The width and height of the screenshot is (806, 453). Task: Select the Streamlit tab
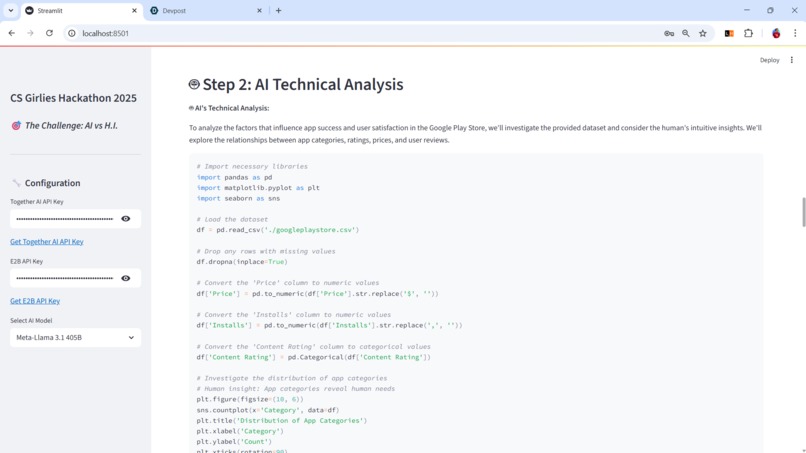[x=82, y=10]
